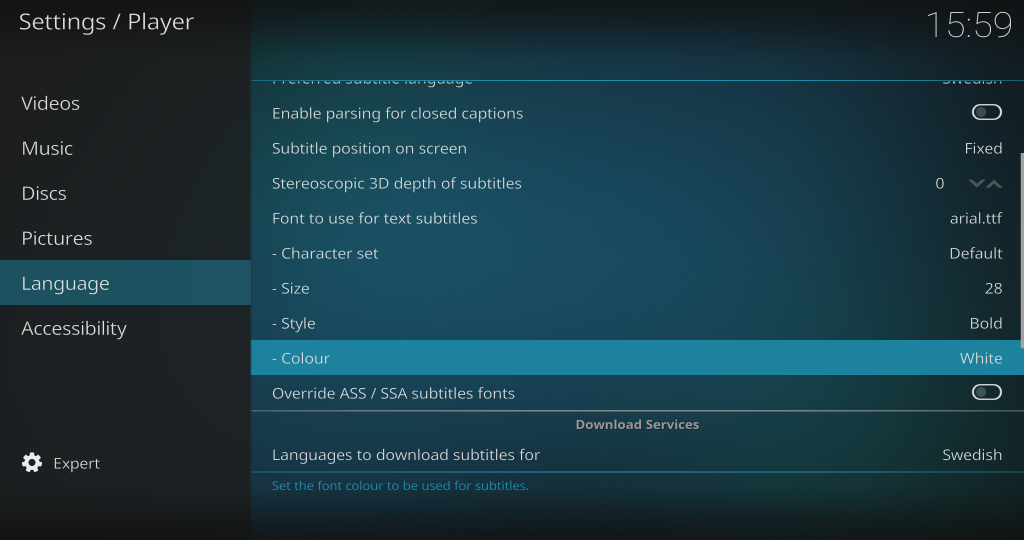
Task: Open the Accessibility settings category
Action: [x=74, y=328]
